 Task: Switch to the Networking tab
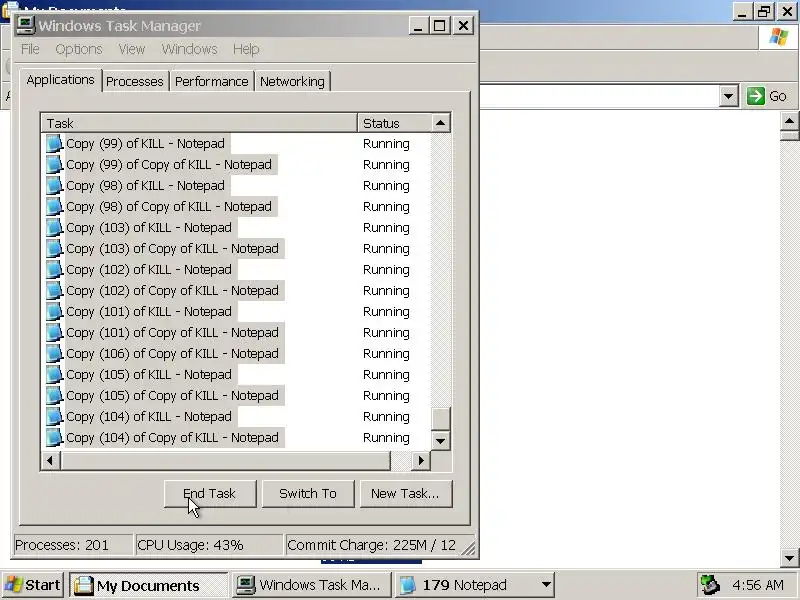pos(292,82)
